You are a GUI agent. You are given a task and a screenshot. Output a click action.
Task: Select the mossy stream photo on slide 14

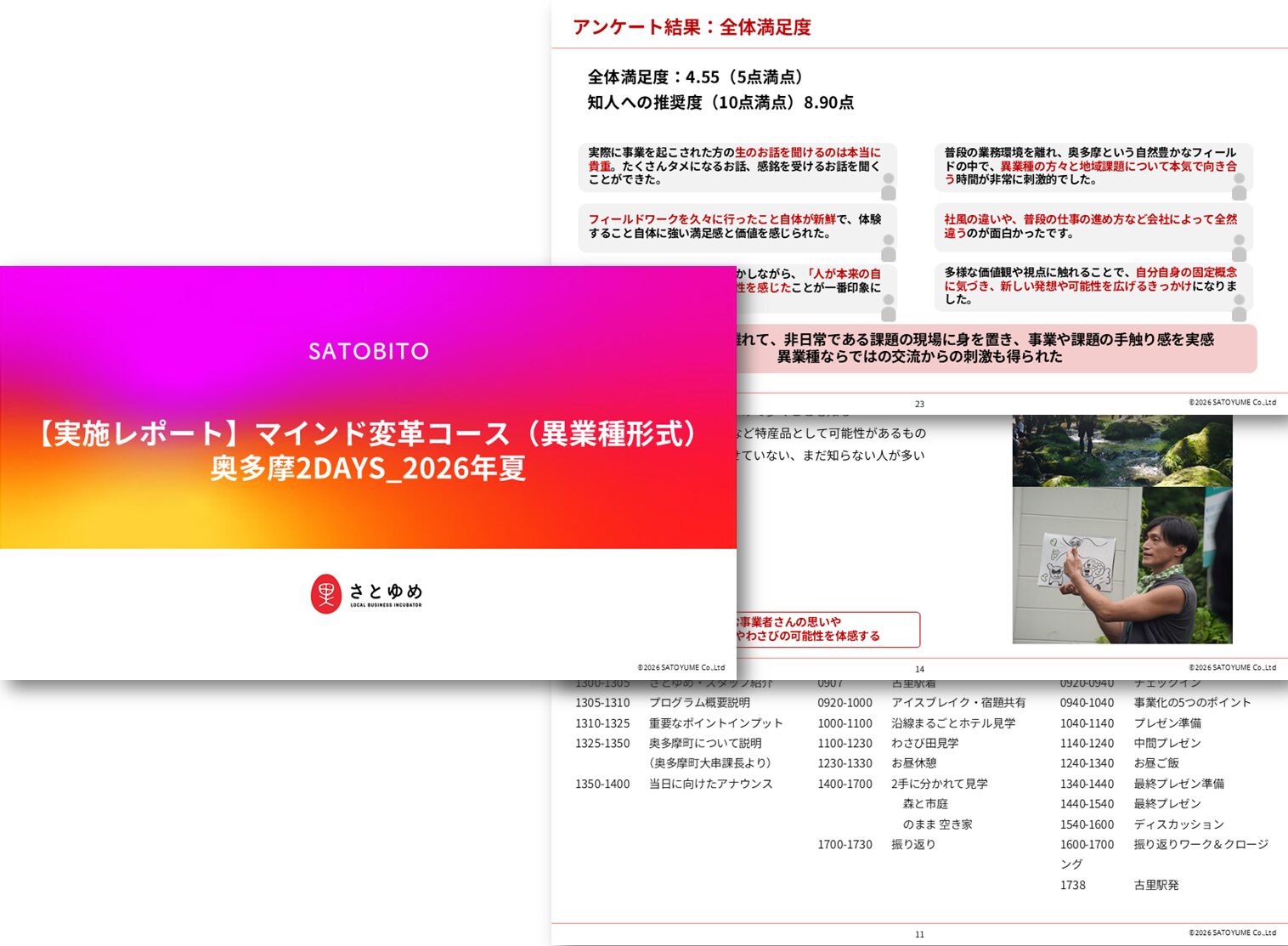(1122, 450)
